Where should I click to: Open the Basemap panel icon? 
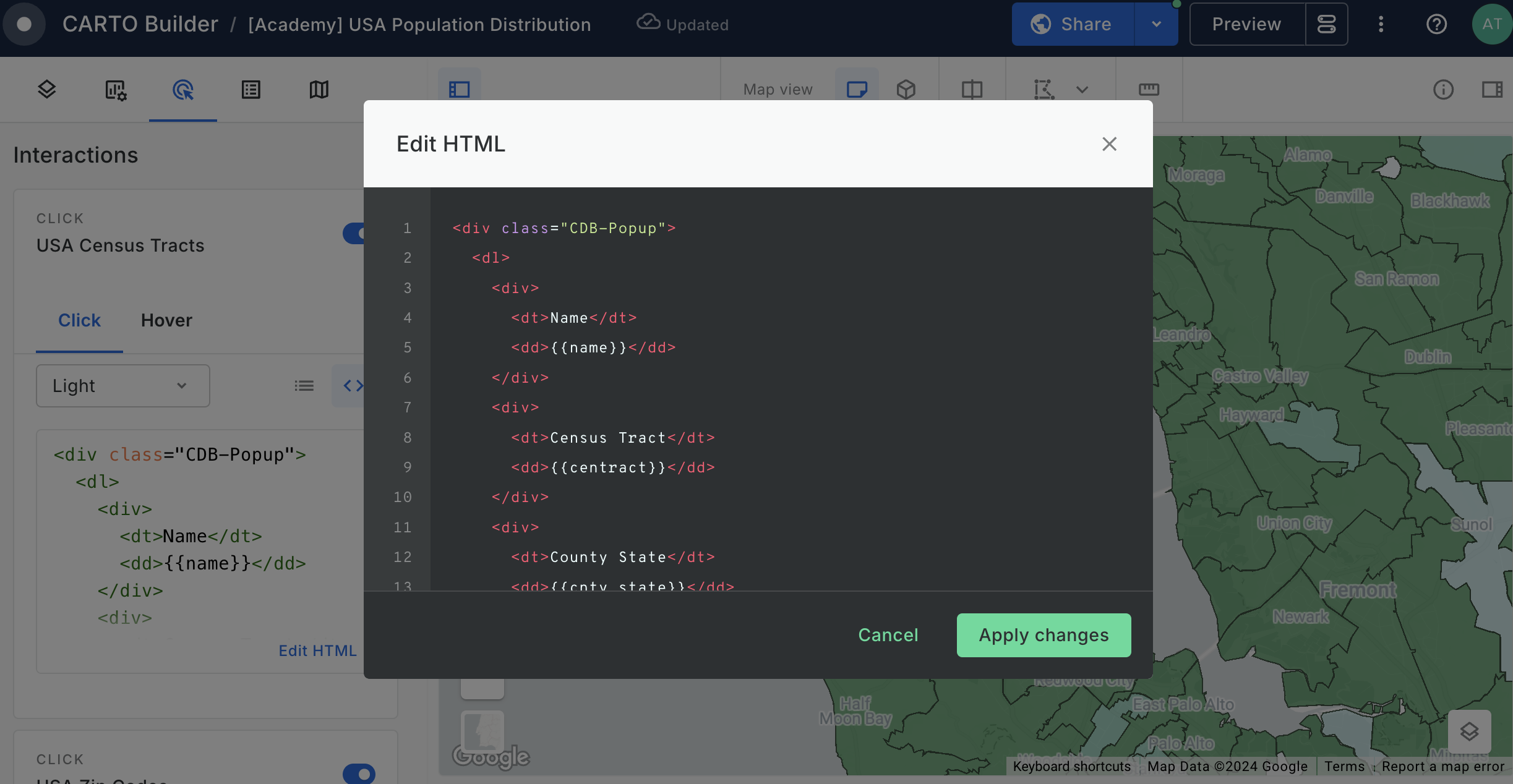click(x=319, y=90)
